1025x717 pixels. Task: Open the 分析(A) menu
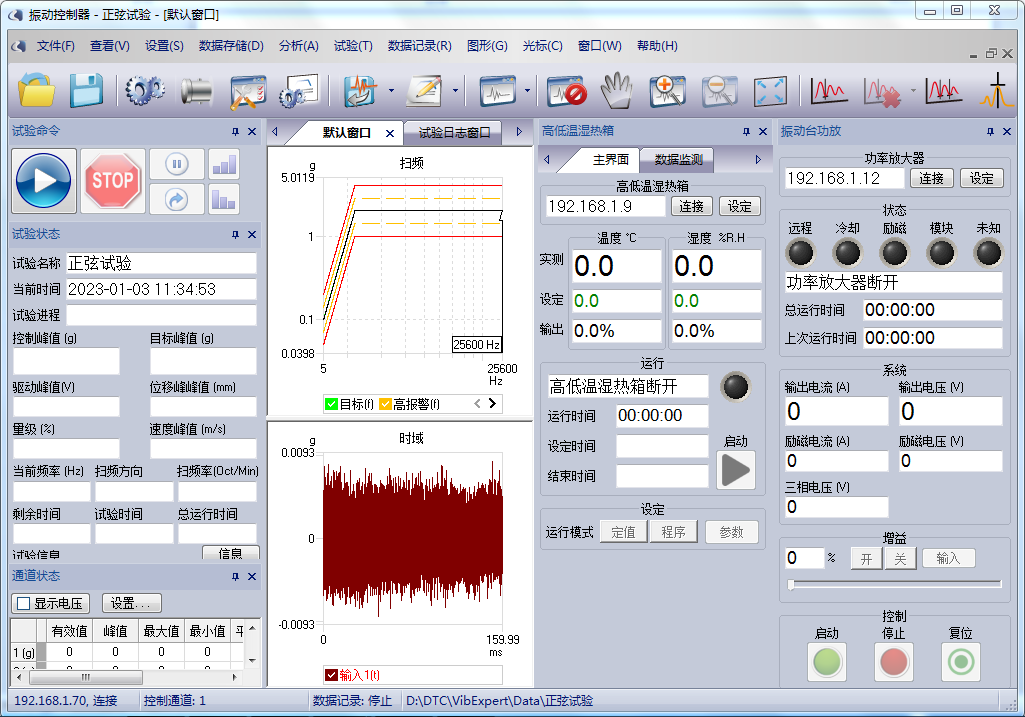(x=299, y=46)
